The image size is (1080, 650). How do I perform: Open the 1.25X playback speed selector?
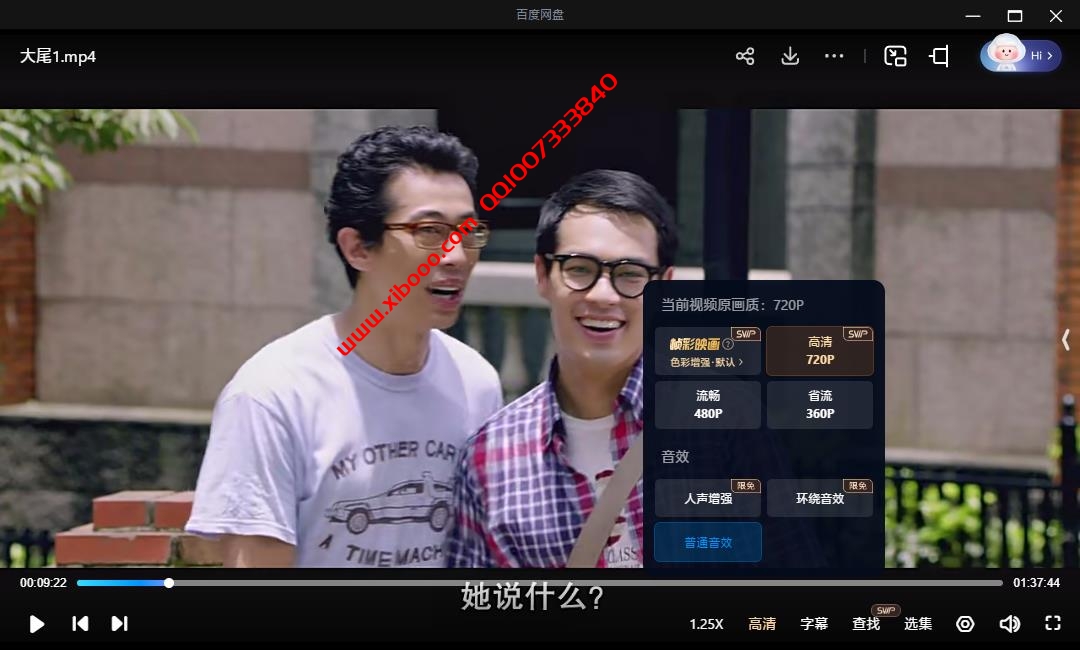706,624
